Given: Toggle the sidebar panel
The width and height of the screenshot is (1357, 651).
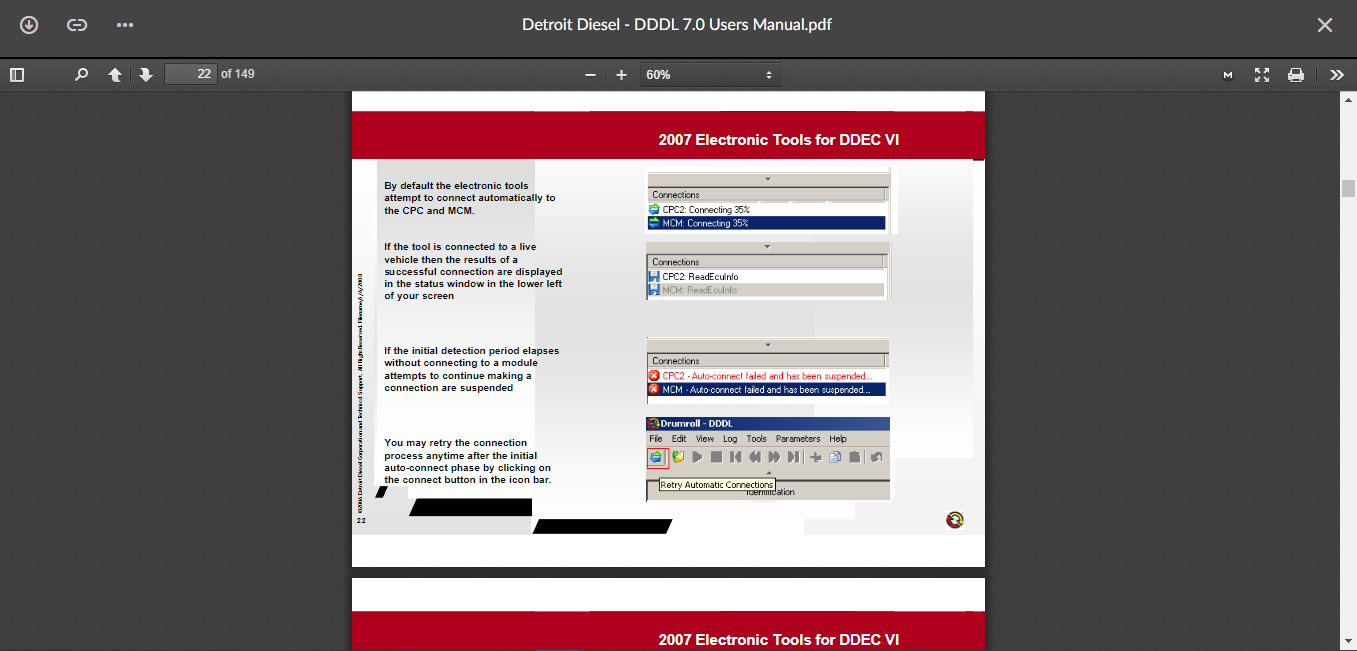Looking at the screenshot, I should (17, 75).
